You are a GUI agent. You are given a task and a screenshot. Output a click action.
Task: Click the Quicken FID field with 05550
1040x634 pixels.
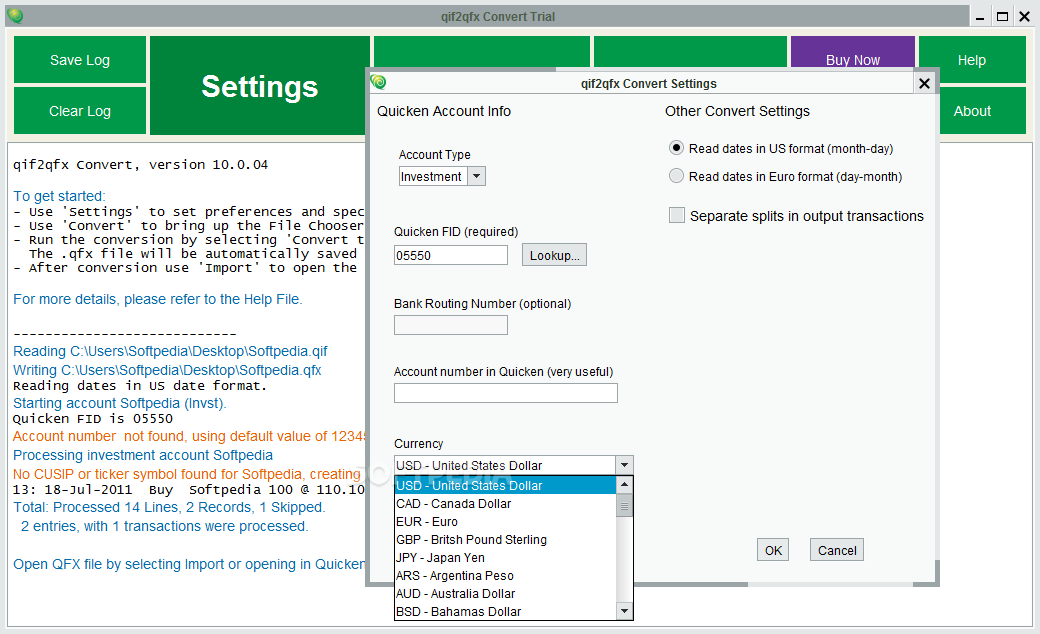[451, 255]
